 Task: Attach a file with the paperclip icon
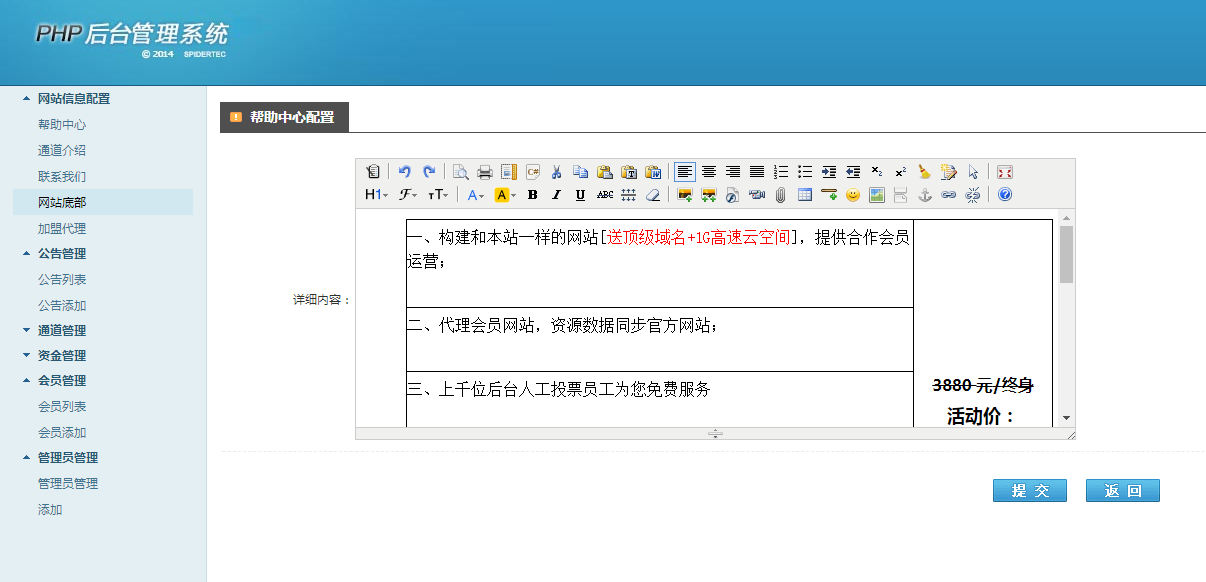[781, 194]
